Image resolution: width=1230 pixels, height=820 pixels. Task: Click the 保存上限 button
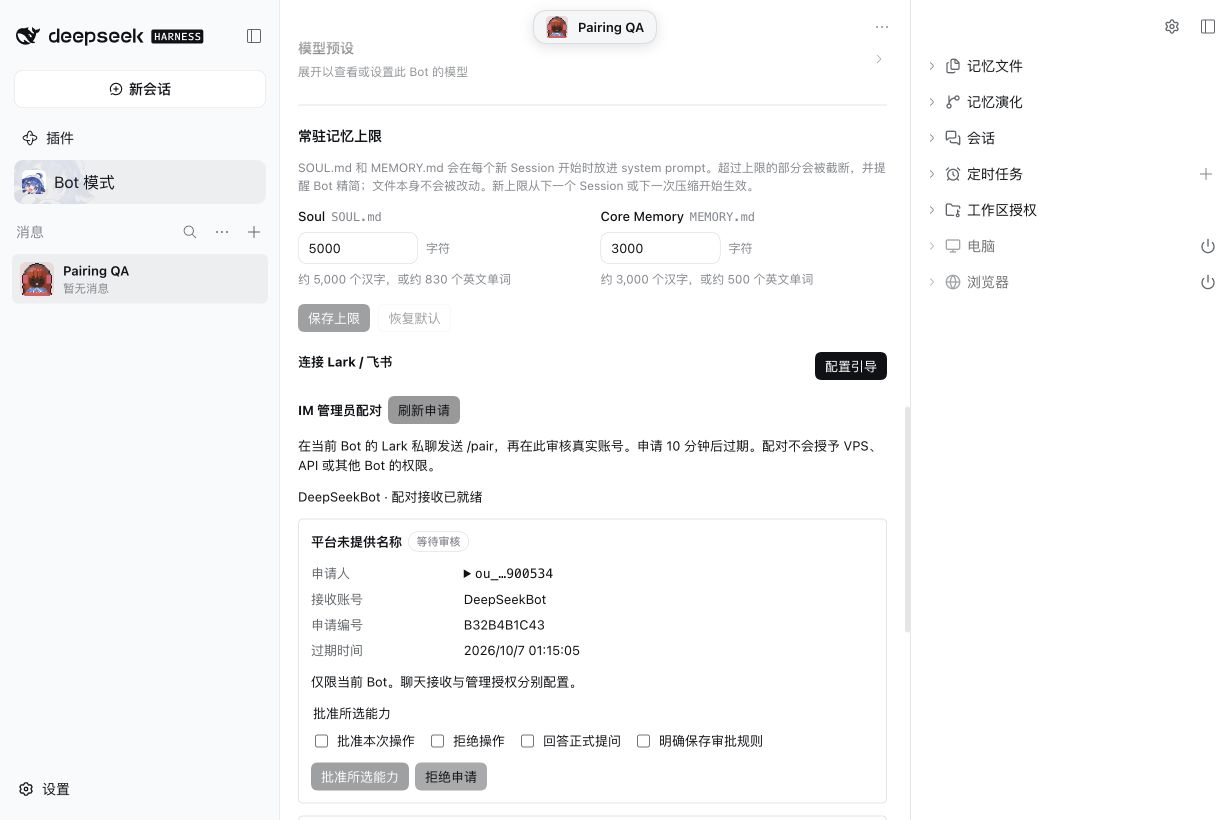point(334,318)
